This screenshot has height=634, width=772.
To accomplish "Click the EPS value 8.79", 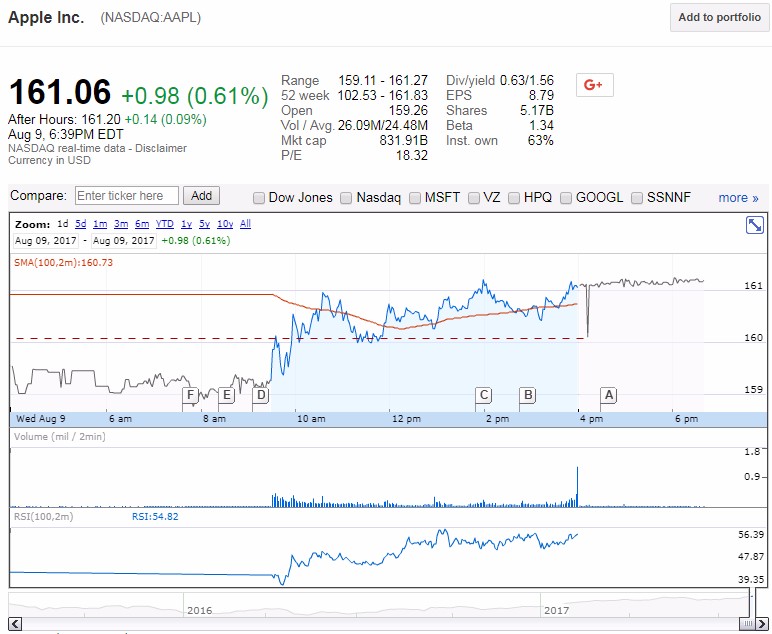I will tap(541, 95).
